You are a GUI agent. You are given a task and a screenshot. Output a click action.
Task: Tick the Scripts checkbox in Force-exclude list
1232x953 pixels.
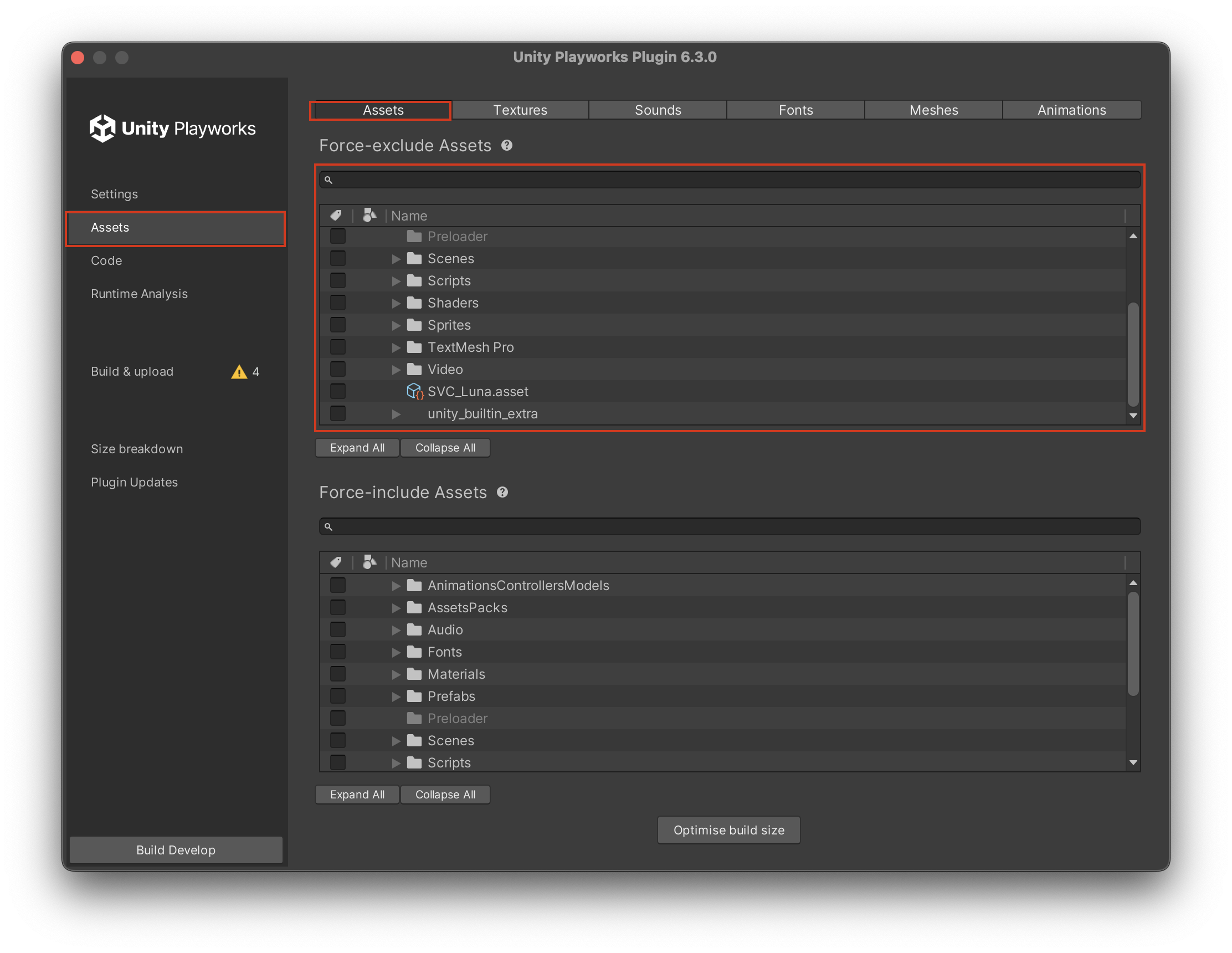coord(338,280)
